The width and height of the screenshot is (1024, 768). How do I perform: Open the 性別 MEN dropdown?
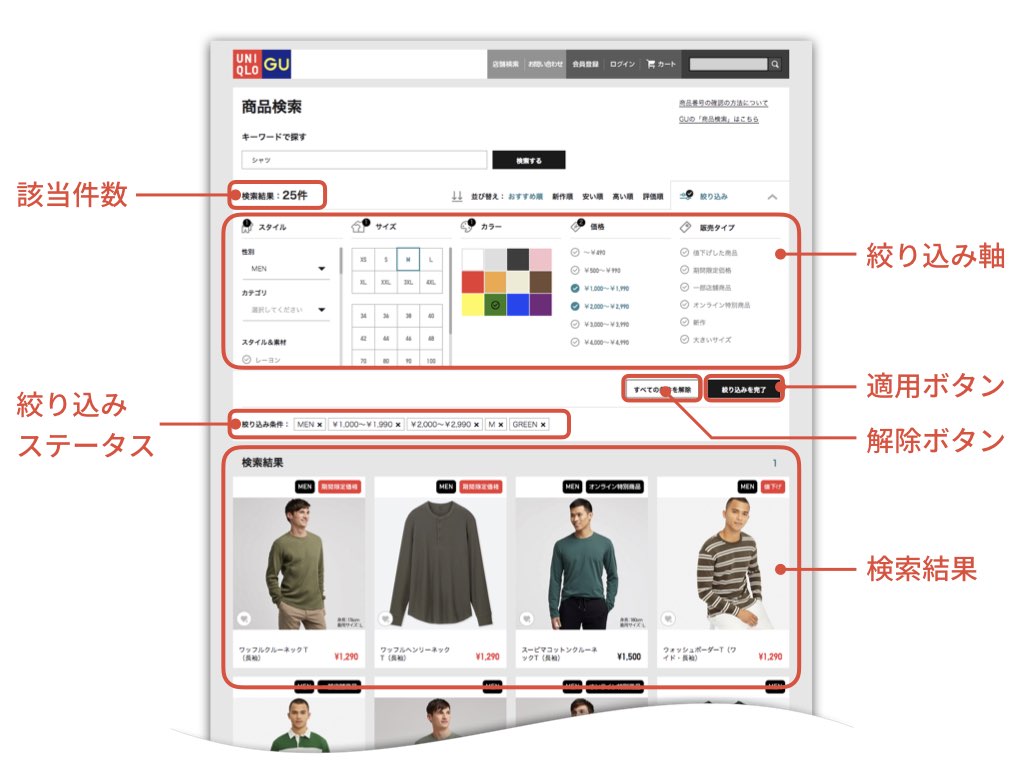287,268
